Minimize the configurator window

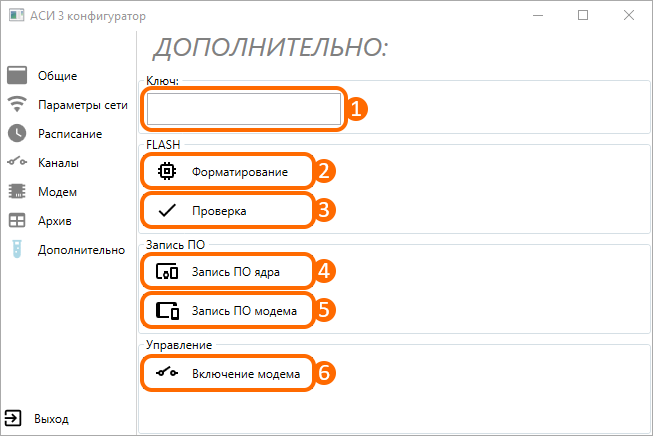pyautogui.click(x=538, y=15)
